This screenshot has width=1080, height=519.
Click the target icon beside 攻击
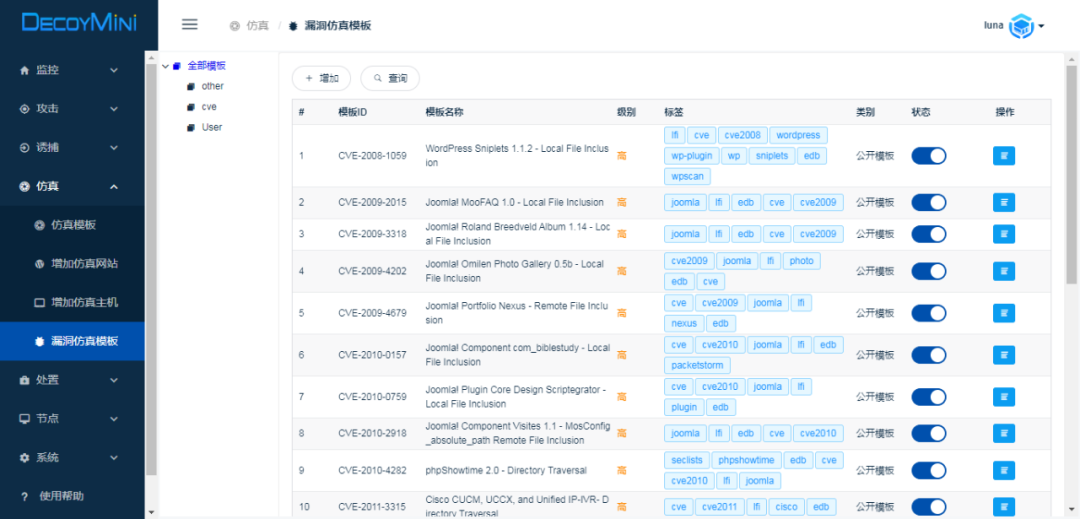click(25, 109)
